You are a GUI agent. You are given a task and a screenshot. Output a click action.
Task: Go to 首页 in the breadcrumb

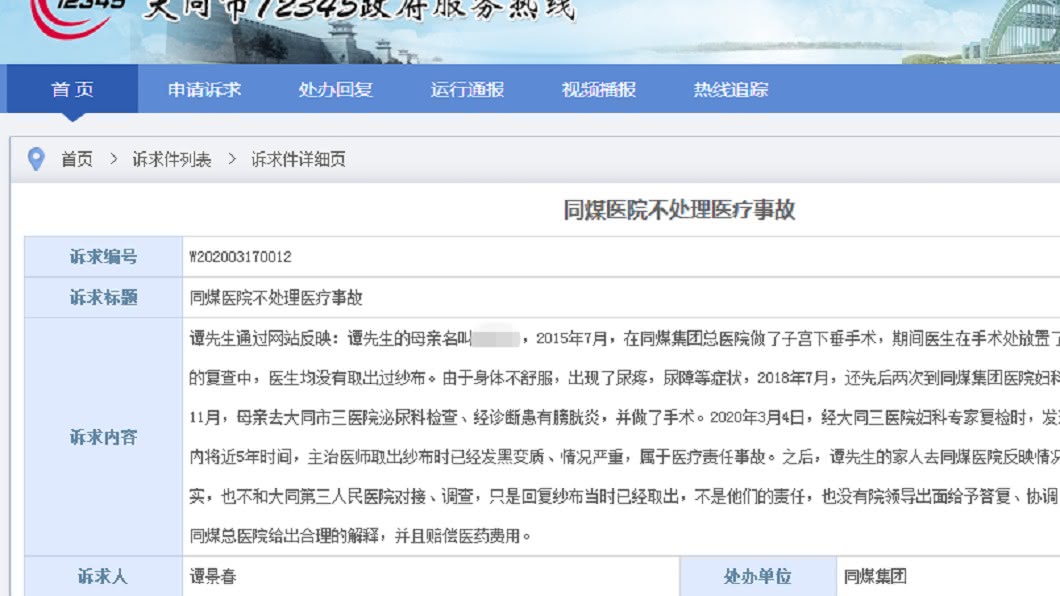tap(76, 159)
